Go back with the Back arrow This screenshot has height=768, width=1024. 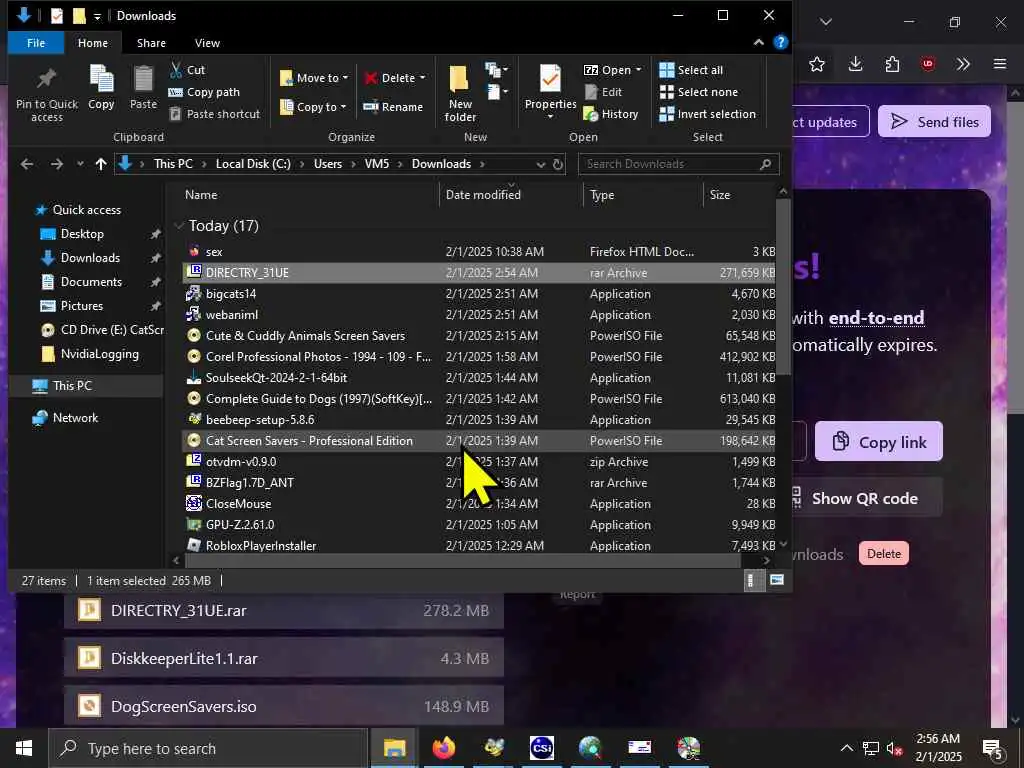[27, 164]
